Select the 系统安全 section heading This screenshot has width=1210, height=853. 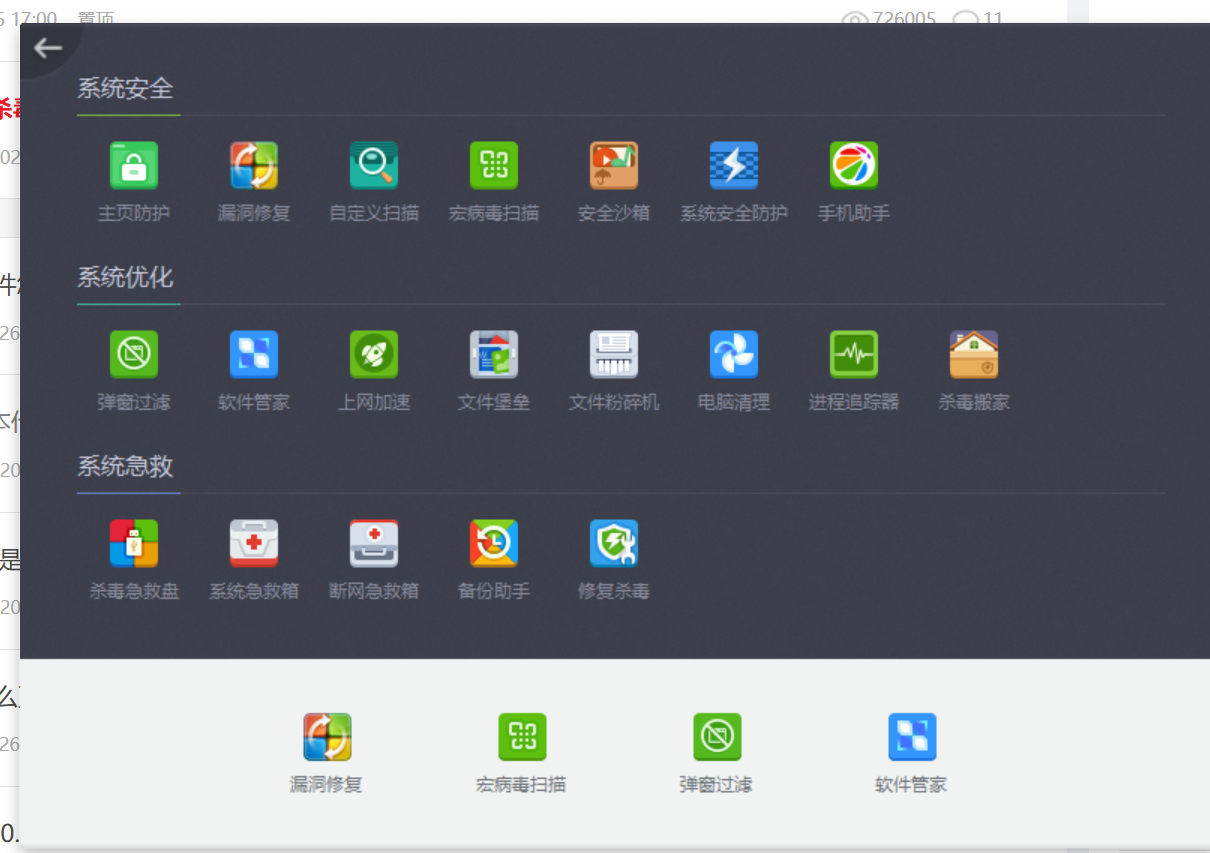click(125, 89)
